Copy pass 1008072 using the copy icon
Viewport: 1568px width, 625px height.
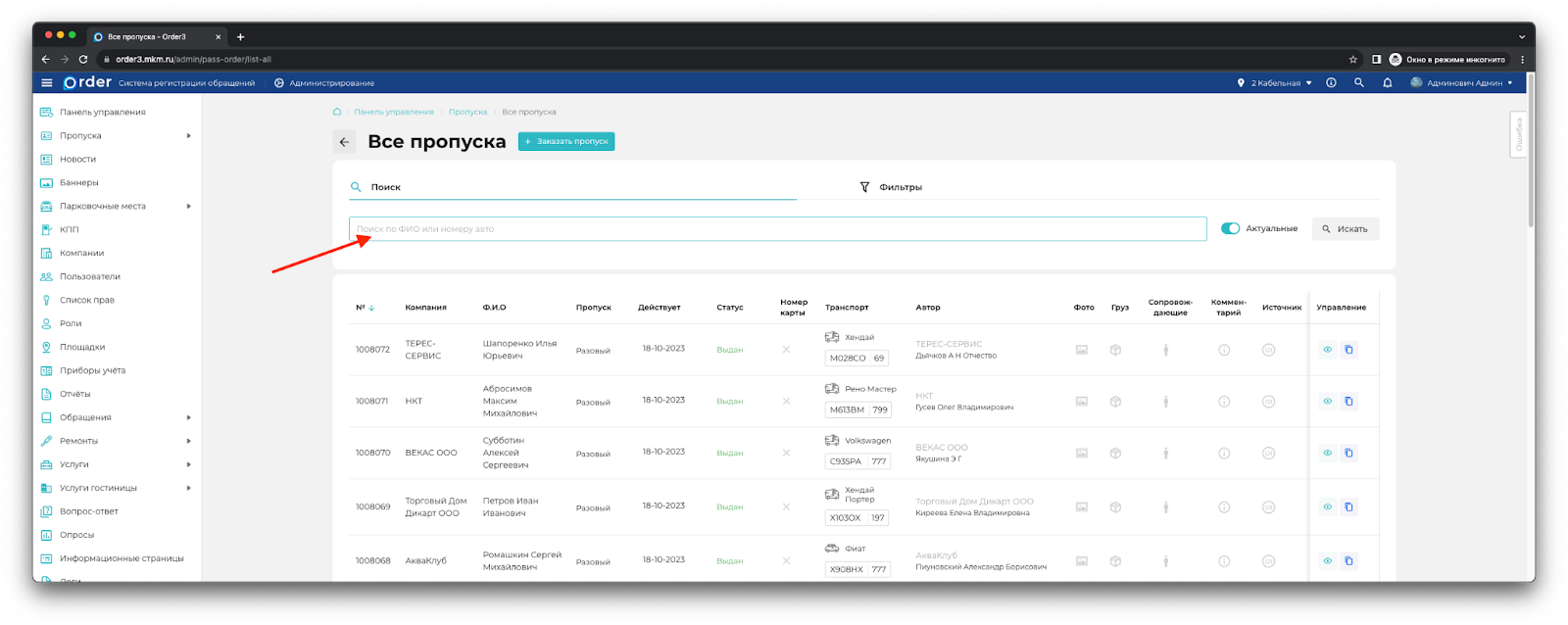pos(1348,350)
